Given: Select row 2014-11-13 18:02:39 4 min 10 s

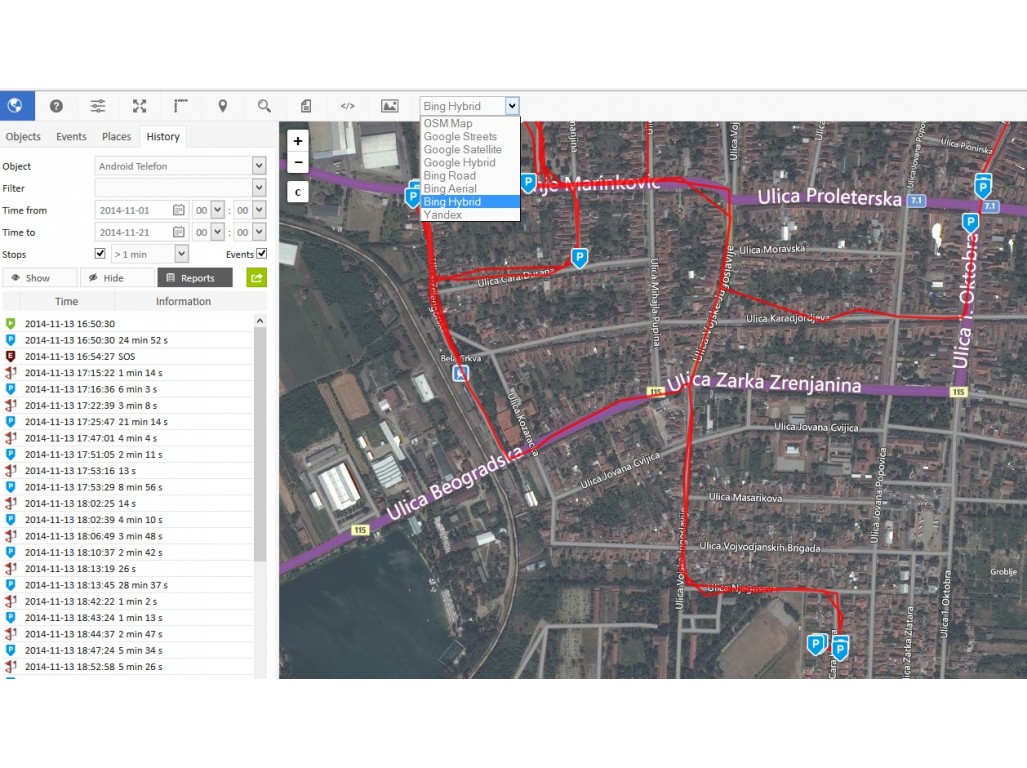Looking at the screenshot, I should tap(128, 520).
